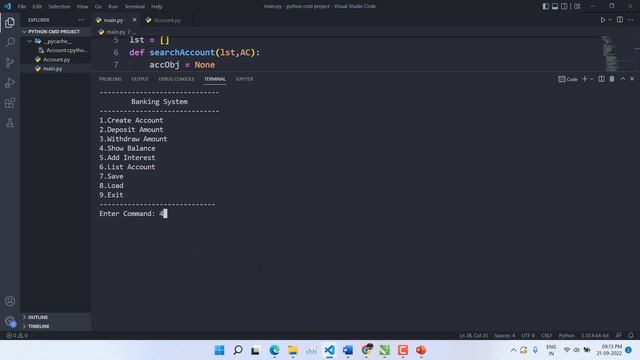640x360 pixels.
Task: Toggle the secondary side bar layout icon
Action: pyautogui.click(x=564, y=6)
